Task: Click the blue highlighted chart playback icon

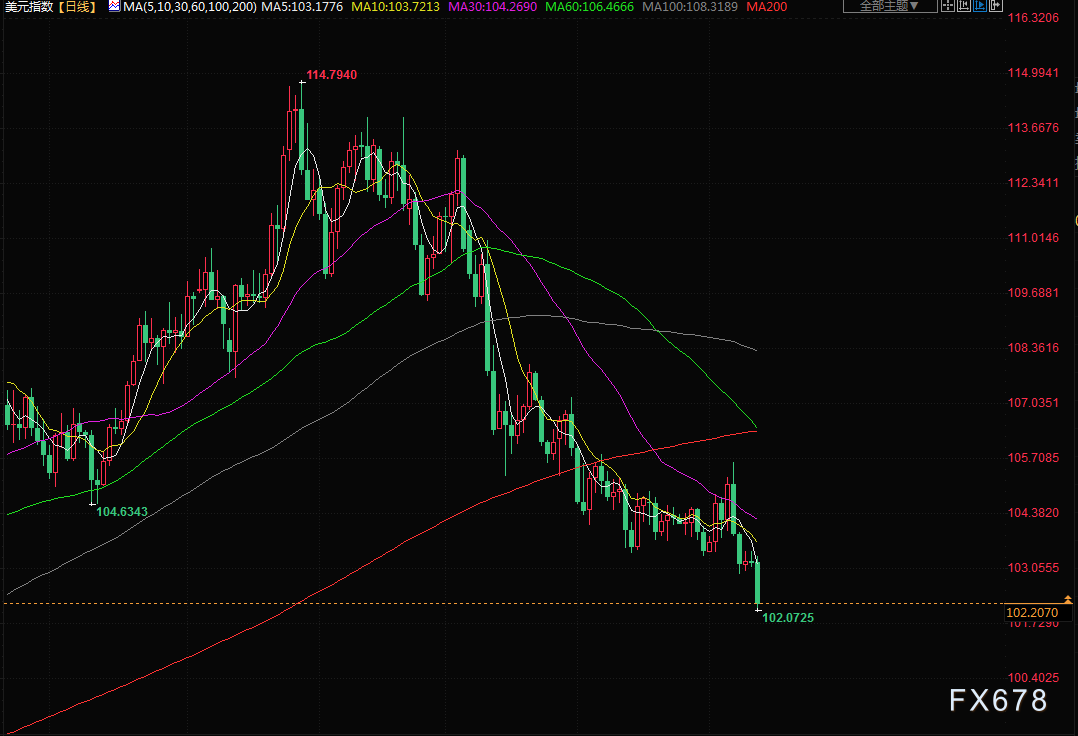Action: [980, 5]
